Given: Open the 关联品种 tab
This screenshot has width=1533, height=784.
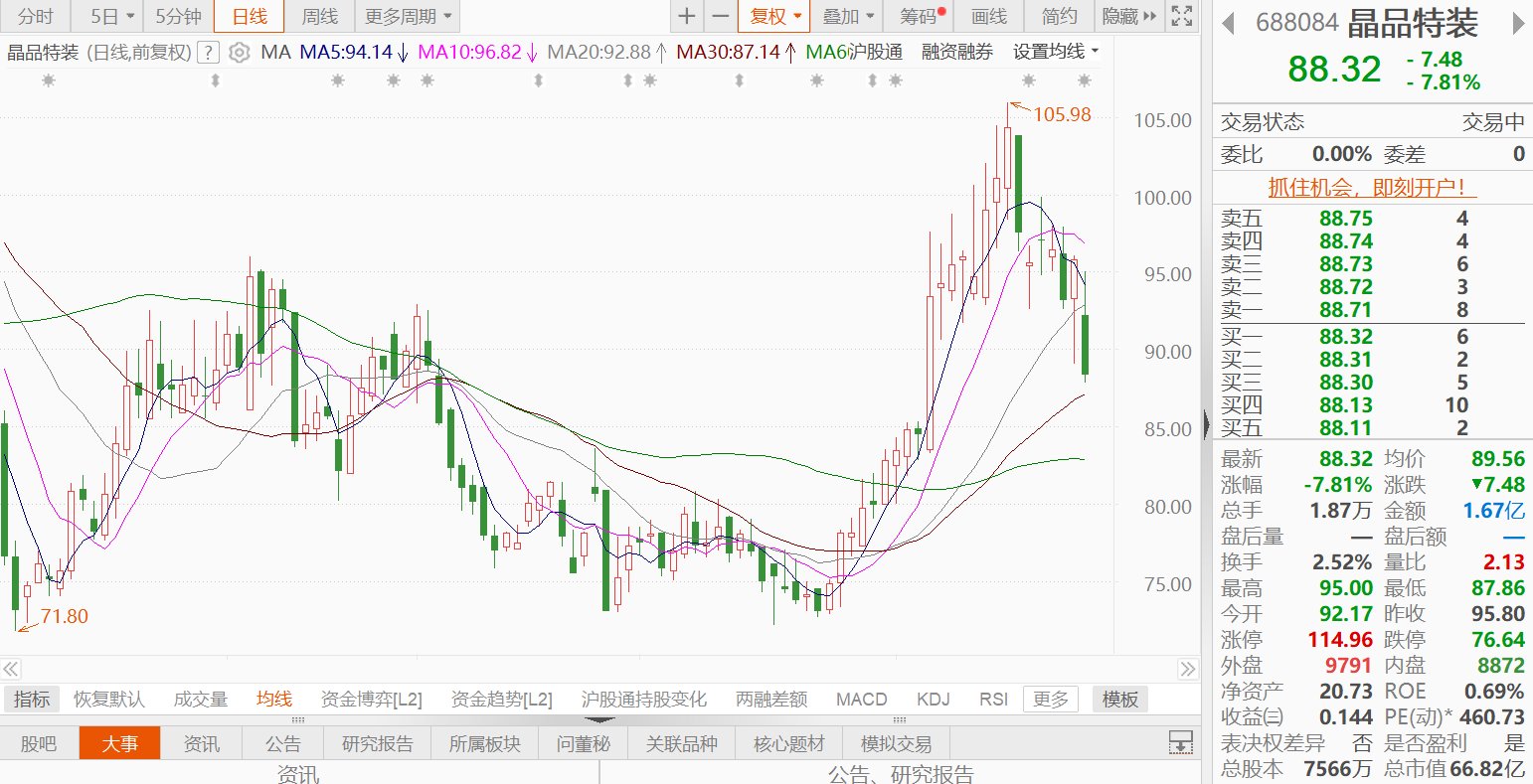Looking at the screenshot, I should pyautogui.click(x=681, y=743).
